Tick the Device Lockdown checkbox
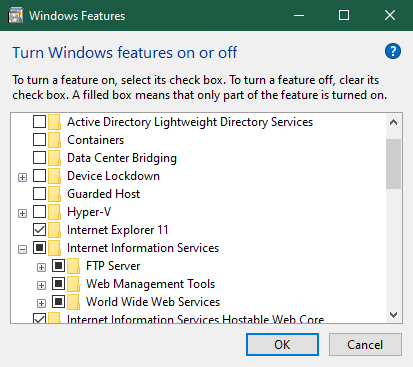Image resolution: width=413 pixels, height=367 pixels. [39, 176]
